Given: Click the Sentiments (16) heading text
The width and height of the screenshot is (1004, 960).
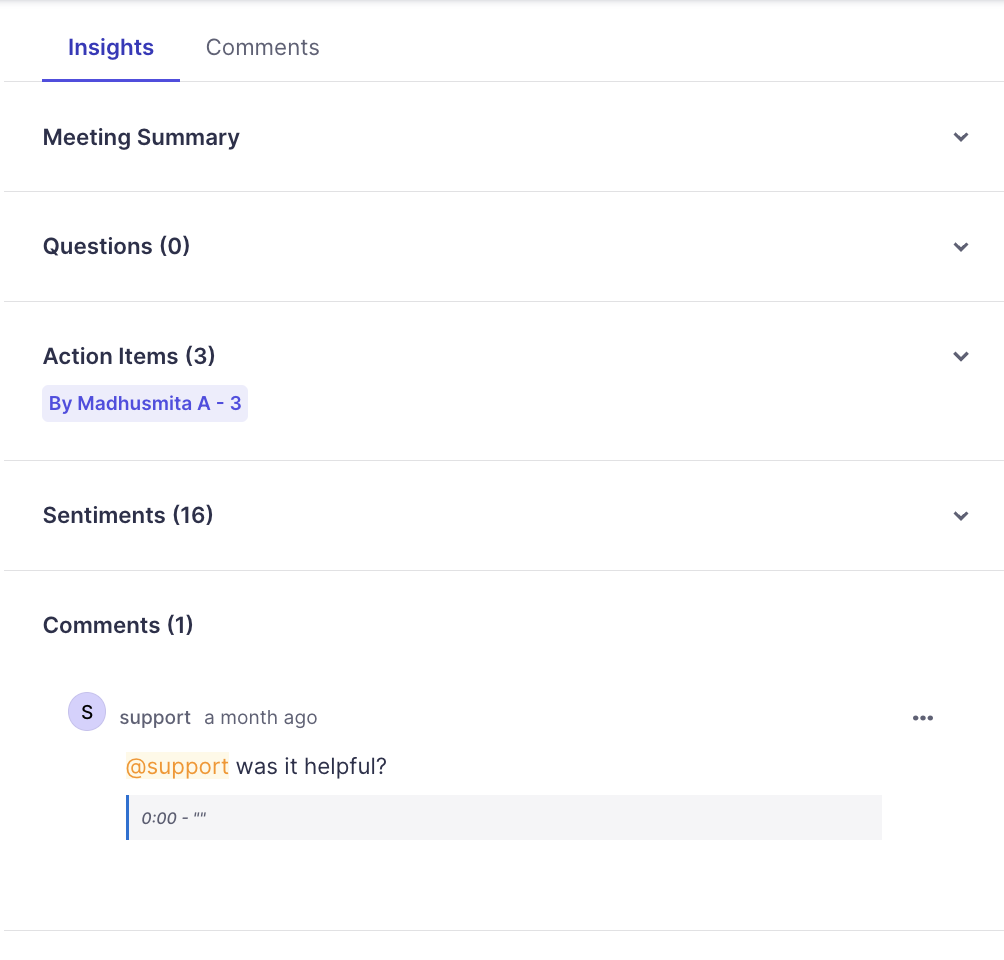Looking at the screenshot, I should click(128, 516).
